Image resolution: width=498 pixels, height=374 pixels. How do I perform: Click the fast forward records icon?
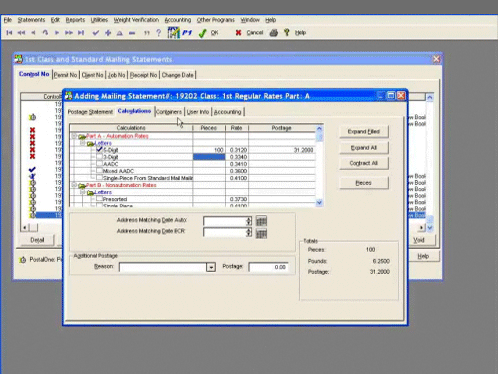69,33
